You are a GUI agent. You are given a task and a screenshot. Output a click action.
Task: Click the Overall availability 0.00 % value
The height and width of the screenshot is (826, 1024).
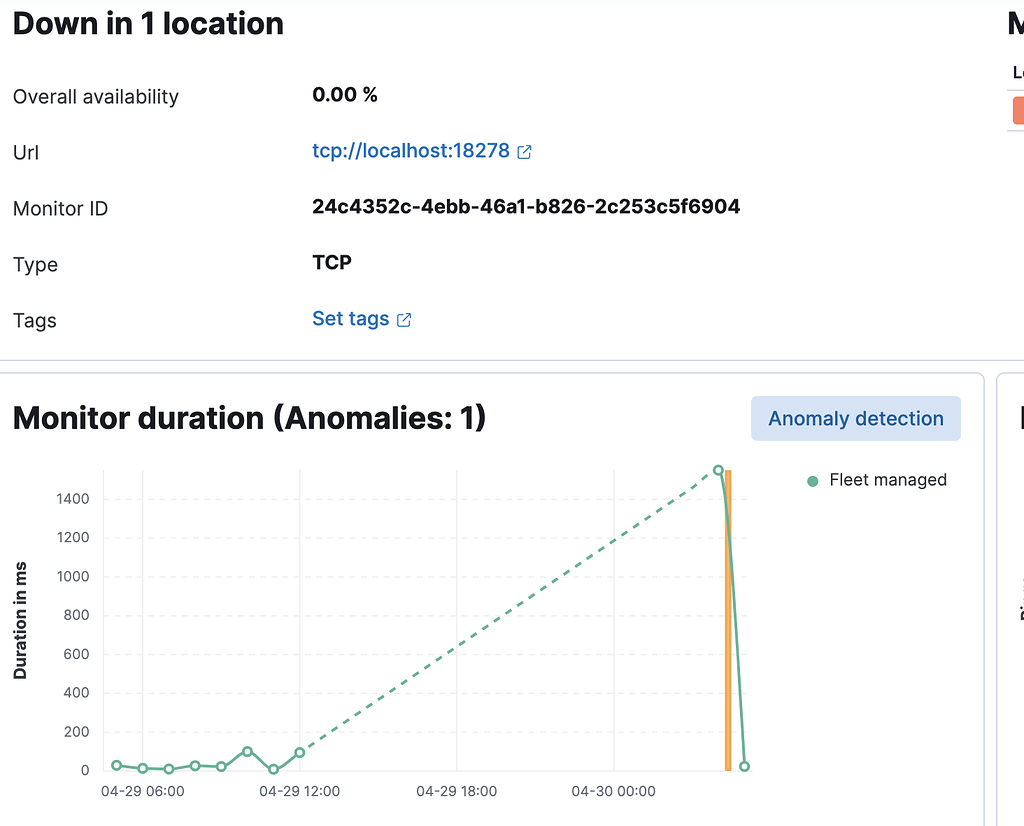[x=345, y=94]
